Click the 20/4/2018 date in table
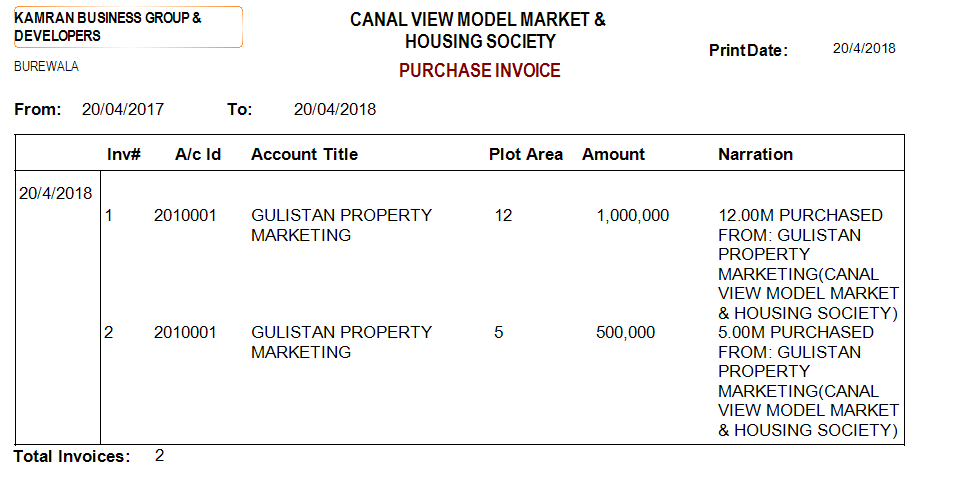This screenshot has height=495, width=960. tap(56, 193)
